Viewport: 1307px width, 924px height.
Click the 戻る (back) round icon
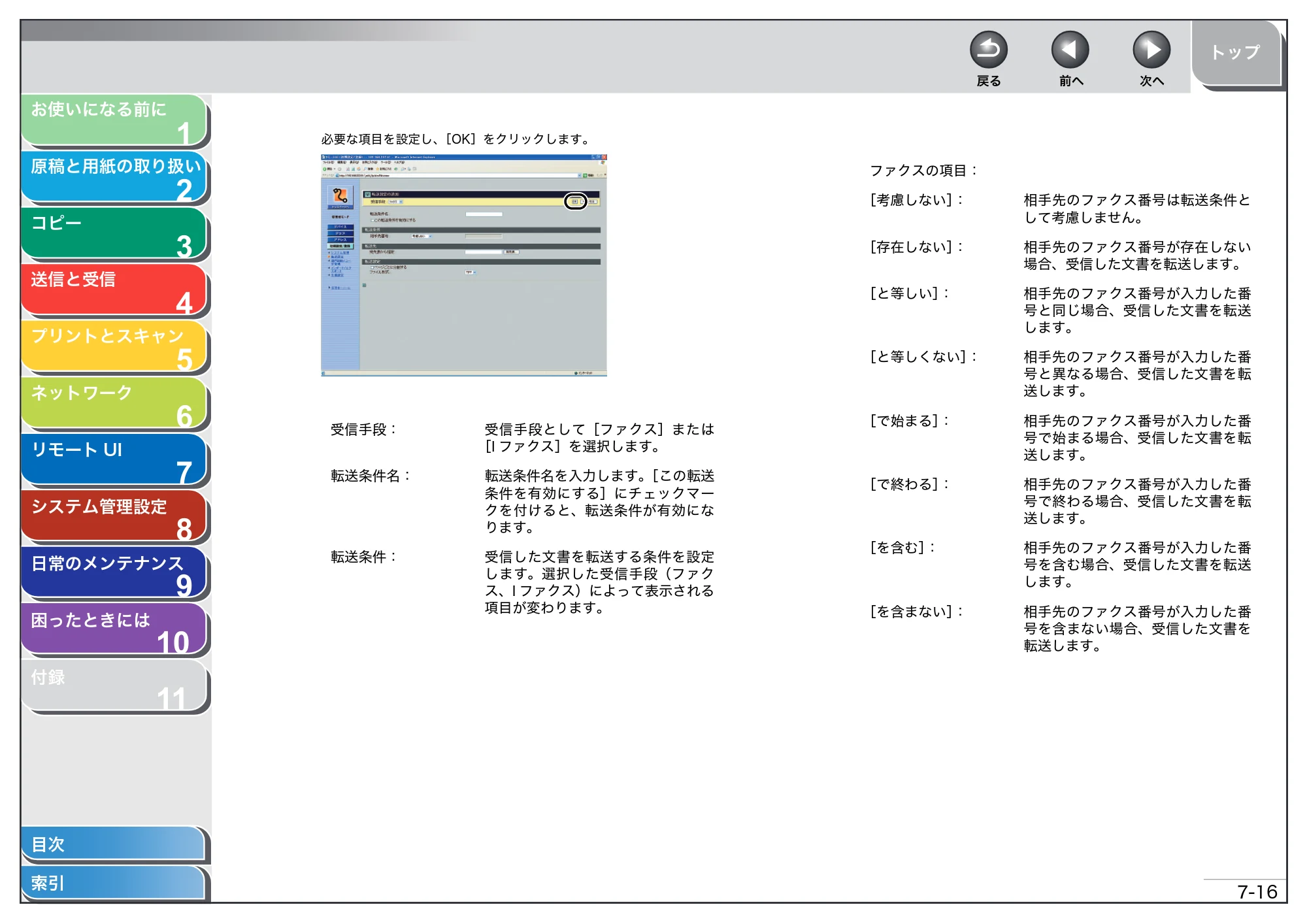[x=988, y=50]
